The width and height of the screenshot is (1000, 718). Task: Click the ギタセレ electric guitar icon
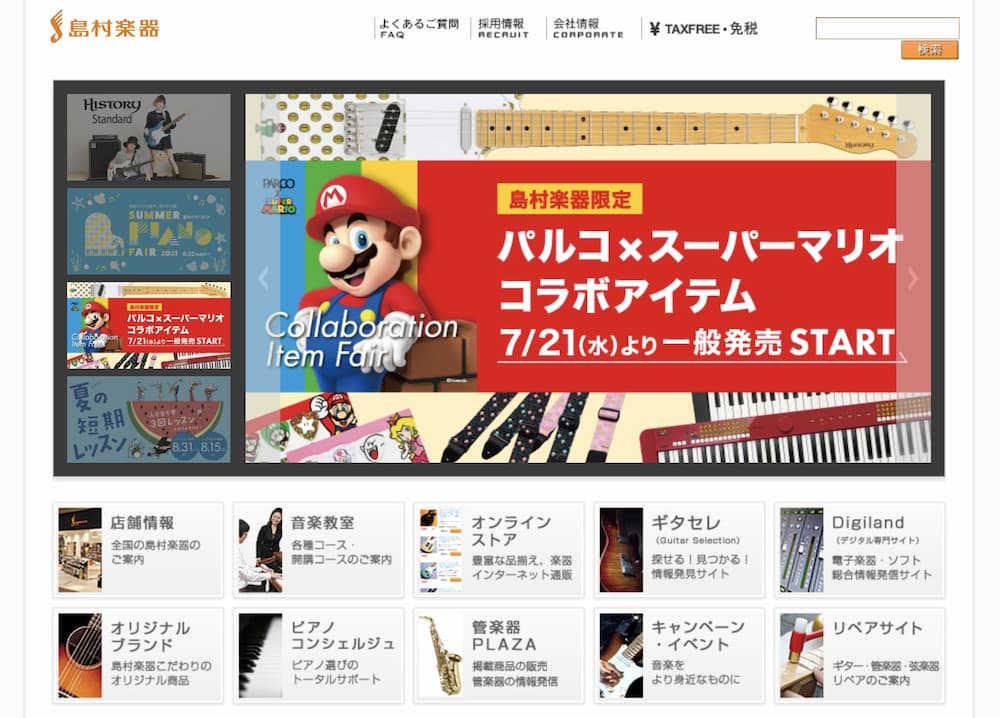click(621, 550)
